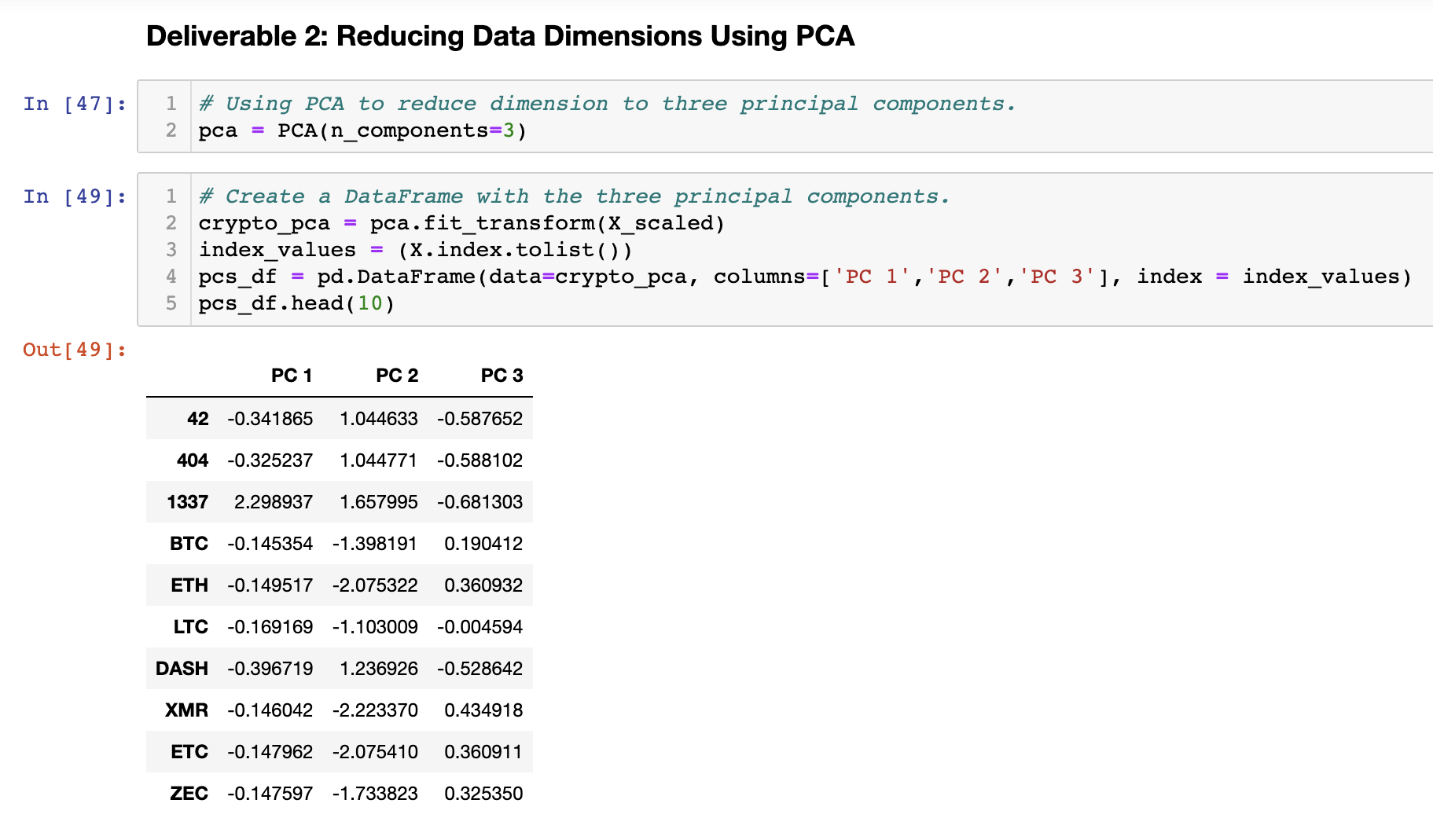
Task: Click the value 0.325350 in ZEC row
Action: click(x=483, y=794)
